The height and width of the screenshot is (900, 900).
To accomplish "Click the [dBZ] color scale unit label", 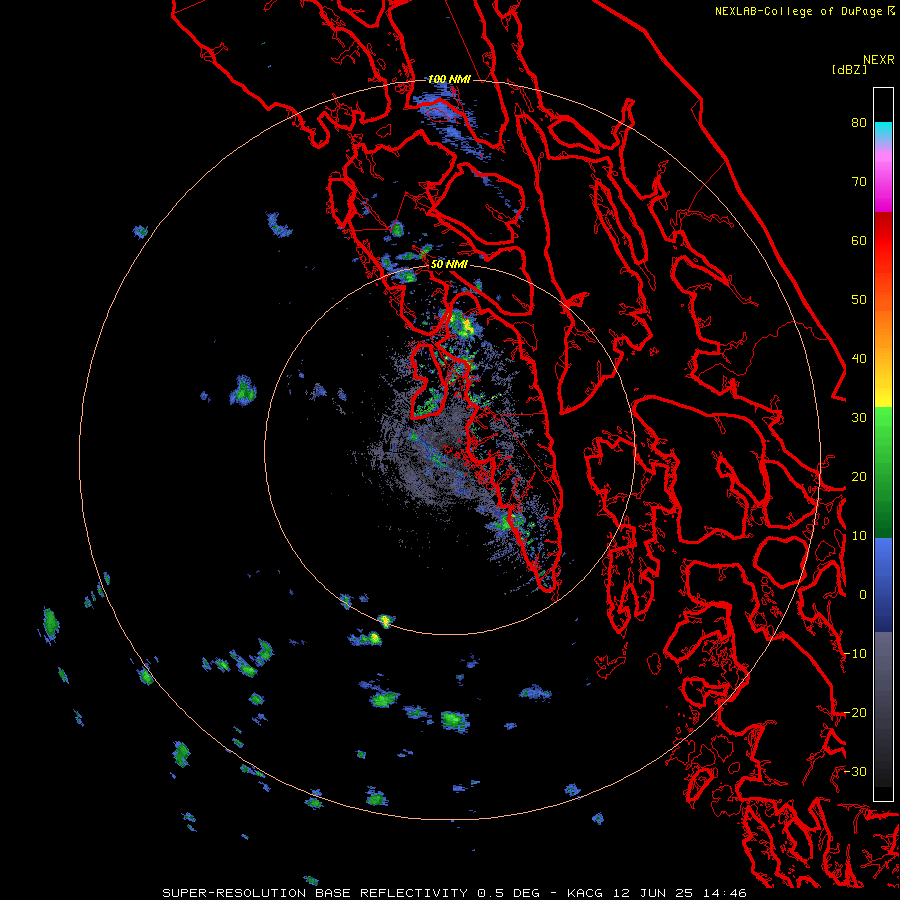I will (849, 70).
